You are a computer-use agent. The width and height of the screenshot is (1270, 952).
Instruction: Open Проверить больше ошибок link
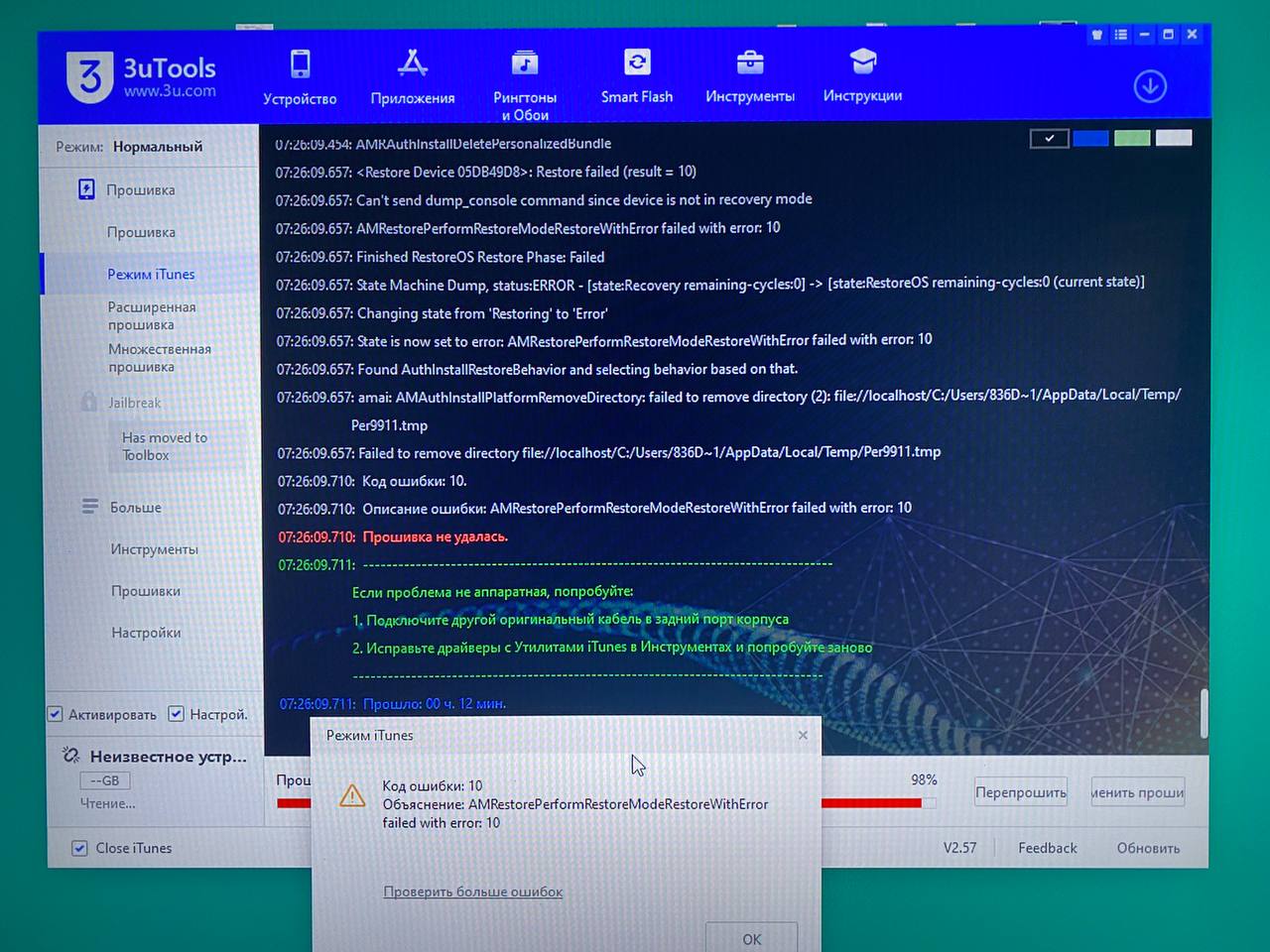click(x=473, y=892)
